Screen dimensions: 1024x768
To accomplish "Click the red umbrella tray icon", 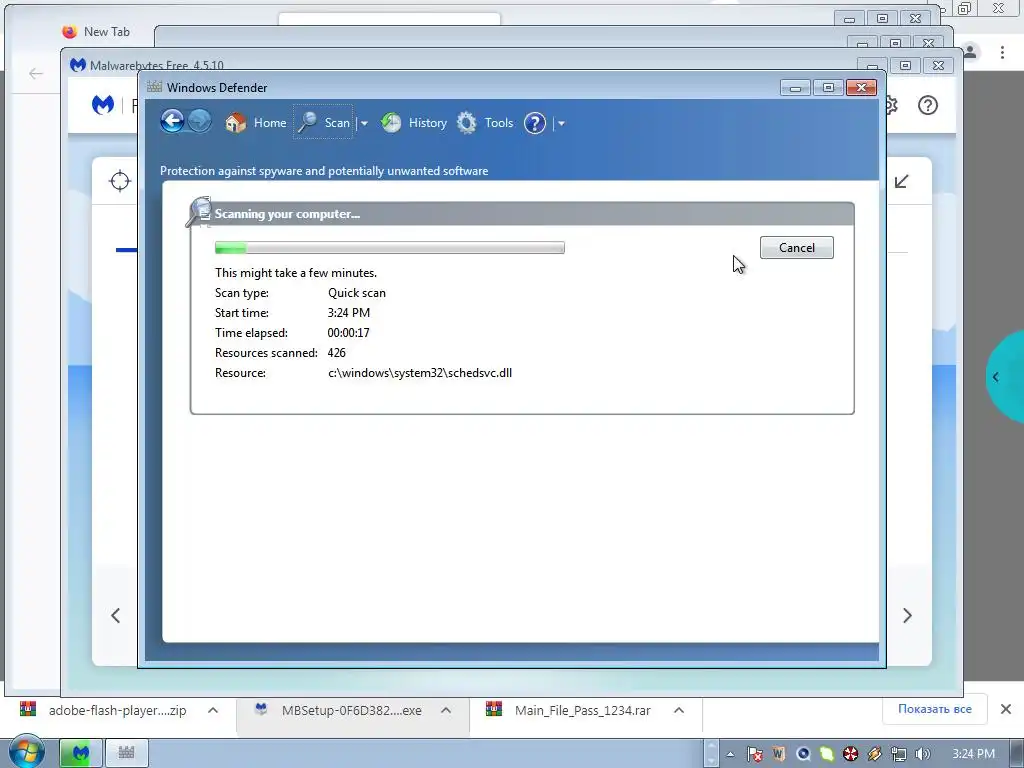I will pos(850,754).
